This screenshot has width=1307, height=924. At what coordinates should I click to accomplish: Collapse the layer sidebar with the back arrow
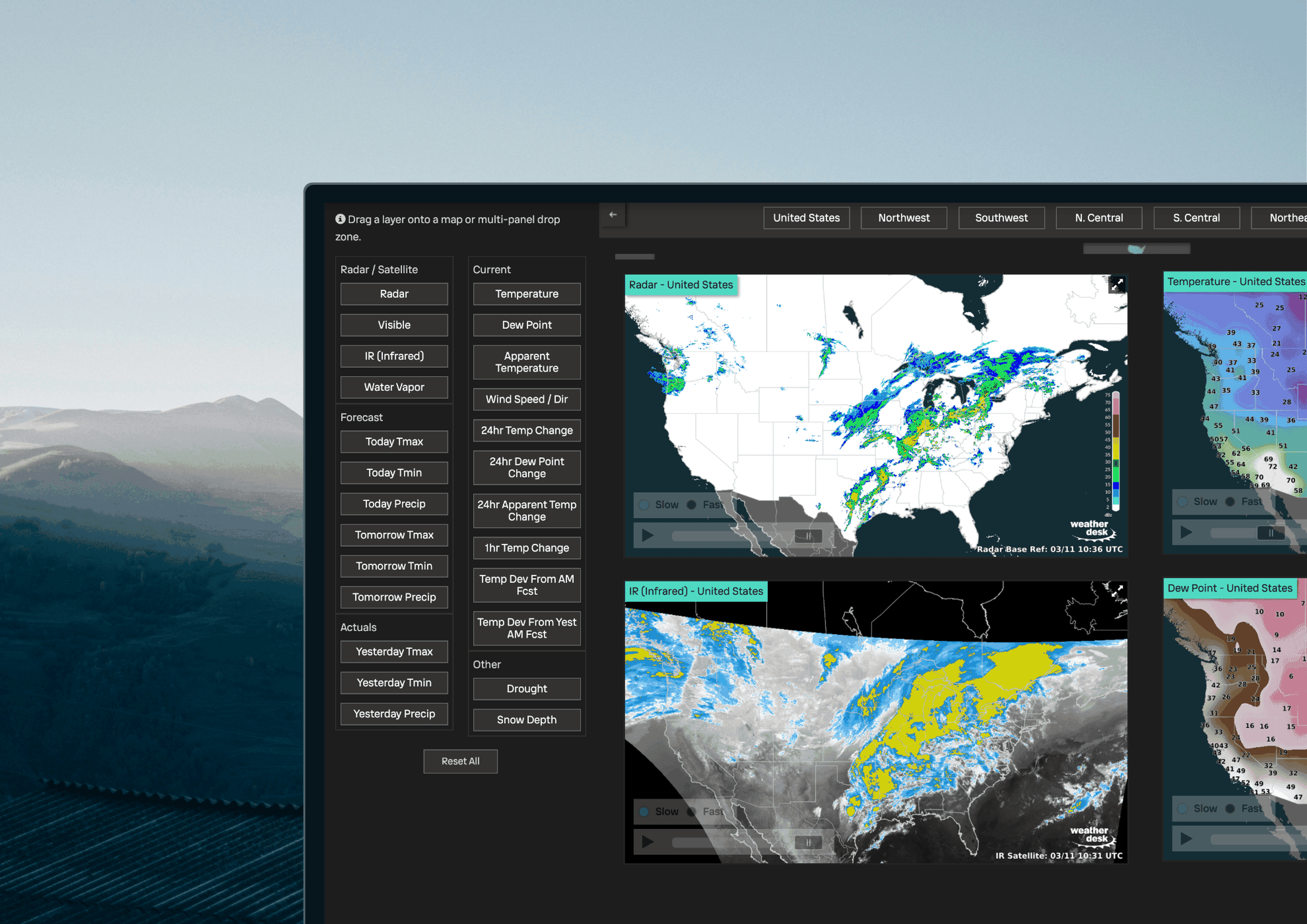point(613,215)
